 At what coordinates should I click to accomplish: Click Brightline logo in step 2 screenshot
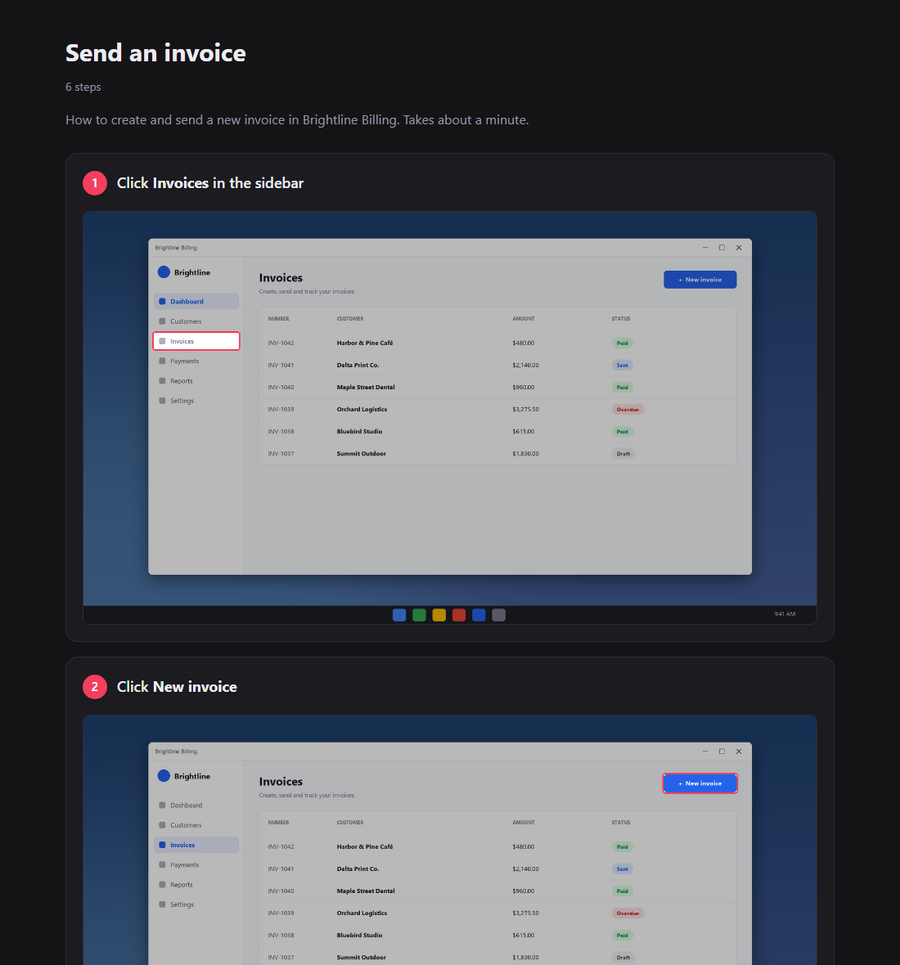click(x=164, y=775)
